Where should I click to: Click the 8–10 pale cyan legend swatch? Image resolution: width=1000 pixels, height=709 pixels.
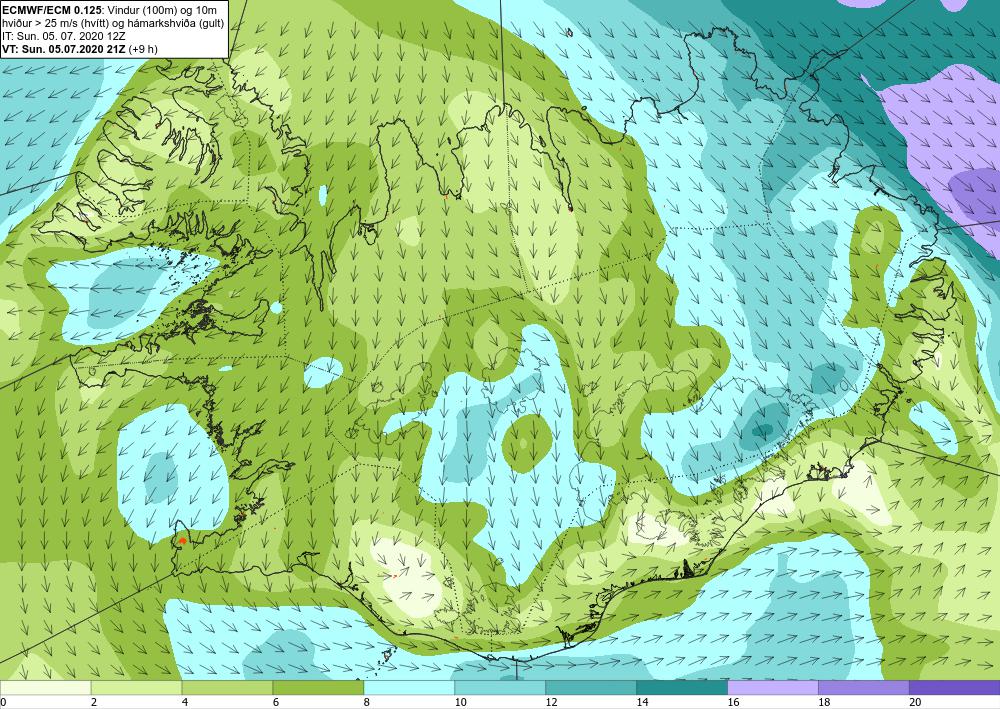pyautogui.click(x=409, y=688)
